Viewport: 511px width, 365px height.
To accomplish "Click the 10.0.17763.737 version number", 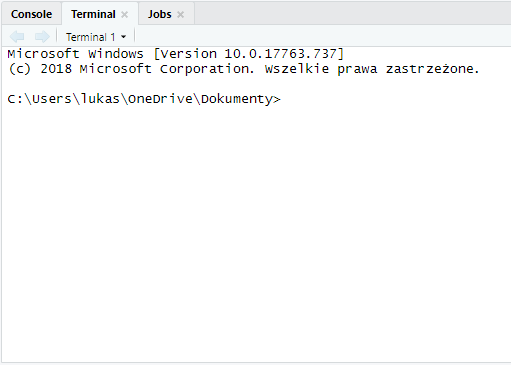I will click(x=280, y=54).
